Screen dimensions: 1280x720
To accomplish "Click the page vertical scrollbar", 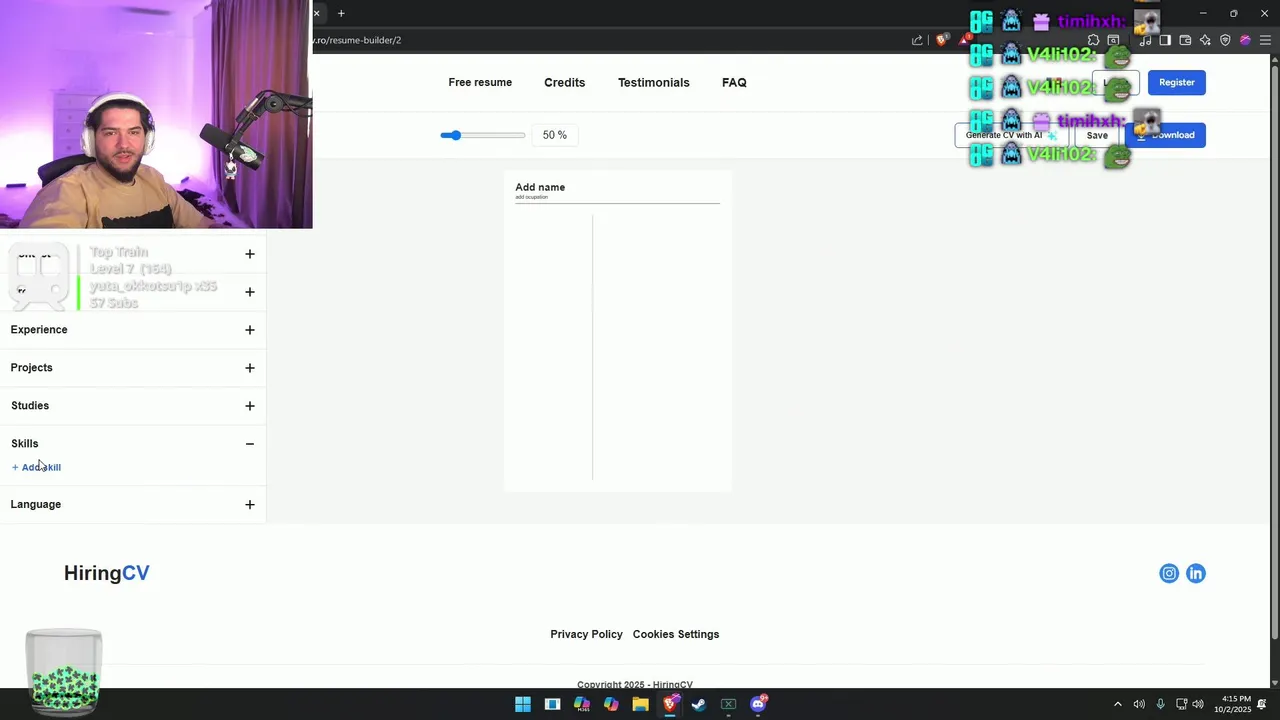I will (x=1274, y=350).
